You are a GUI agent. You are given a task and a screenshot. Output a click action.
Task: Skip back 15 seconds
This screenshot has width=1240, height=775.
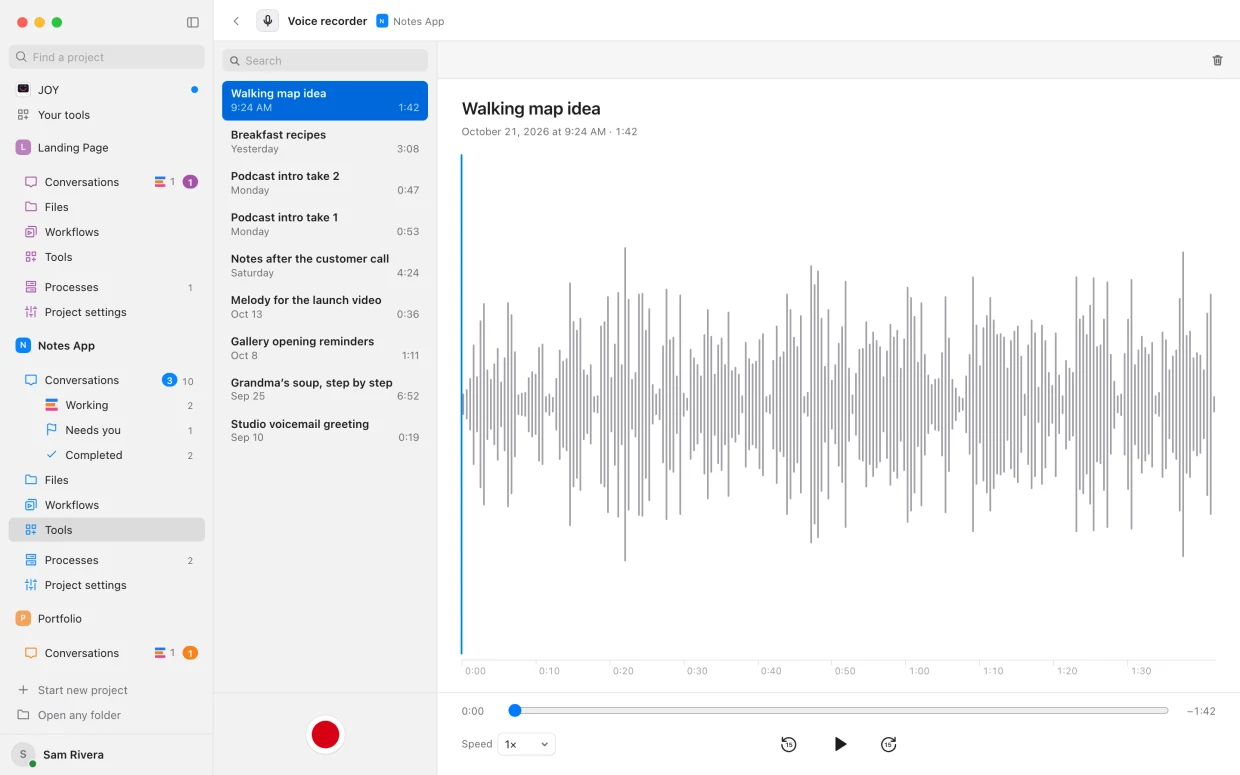point(788,744)
